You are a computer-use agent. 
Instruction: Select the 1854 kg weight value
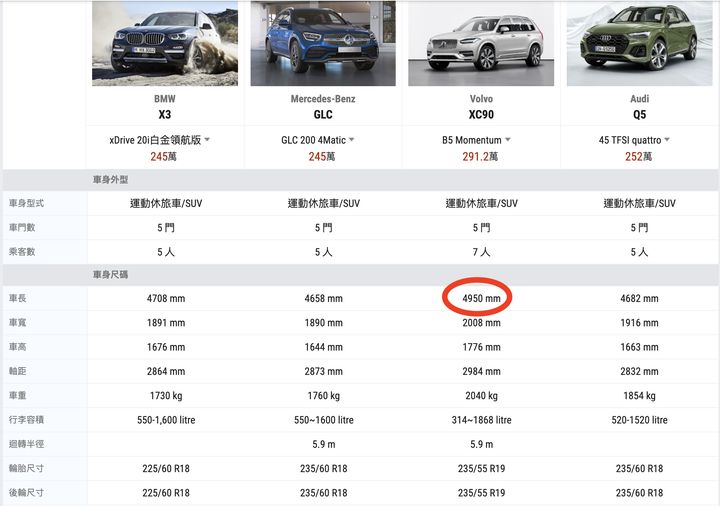tap(639, 396)
